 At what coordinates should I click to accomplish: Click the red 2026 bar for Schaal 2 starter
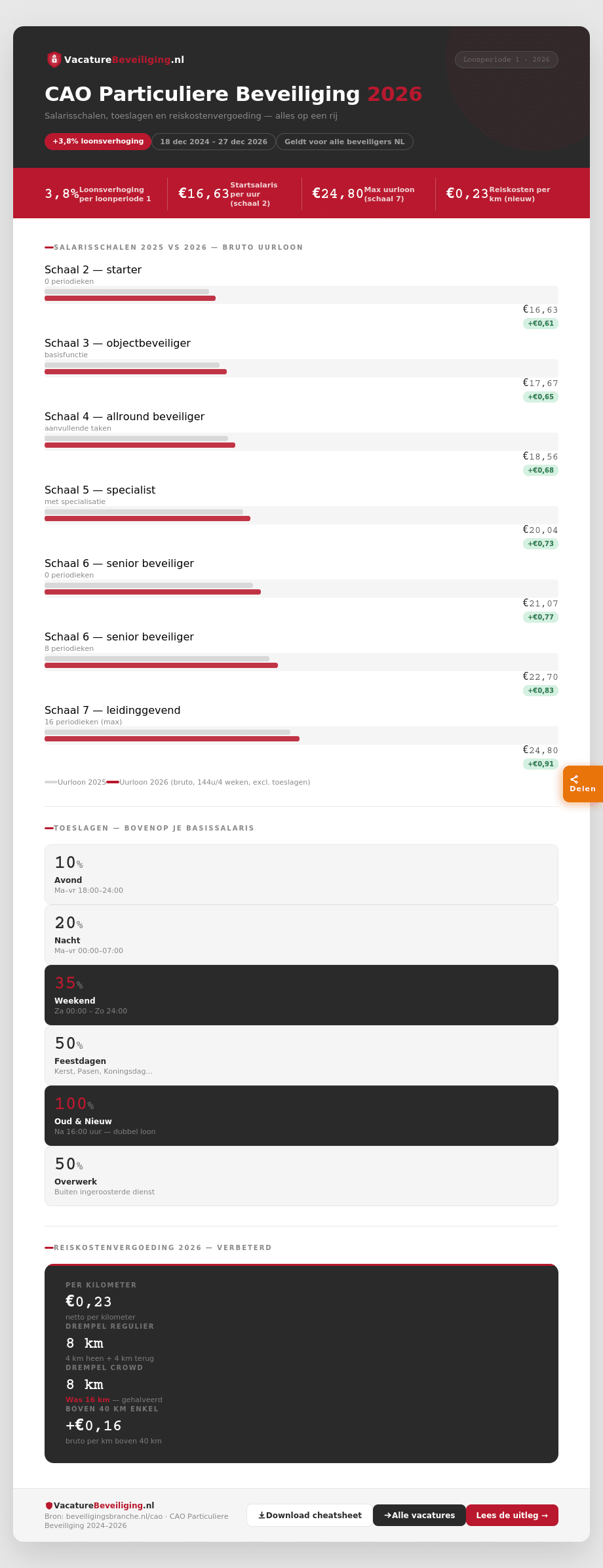click(130, 298)
